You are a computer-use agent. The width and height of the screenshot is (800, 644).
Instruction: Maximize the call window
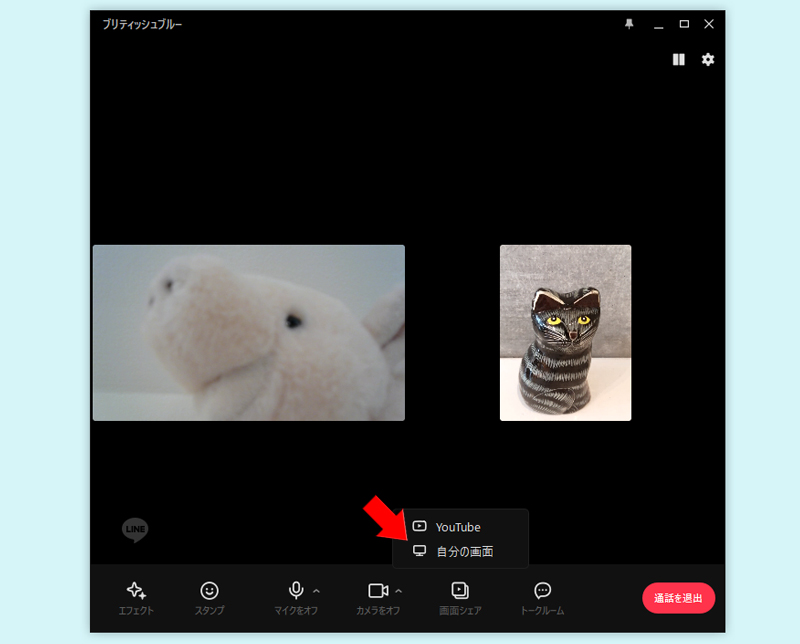click(684, 24)
